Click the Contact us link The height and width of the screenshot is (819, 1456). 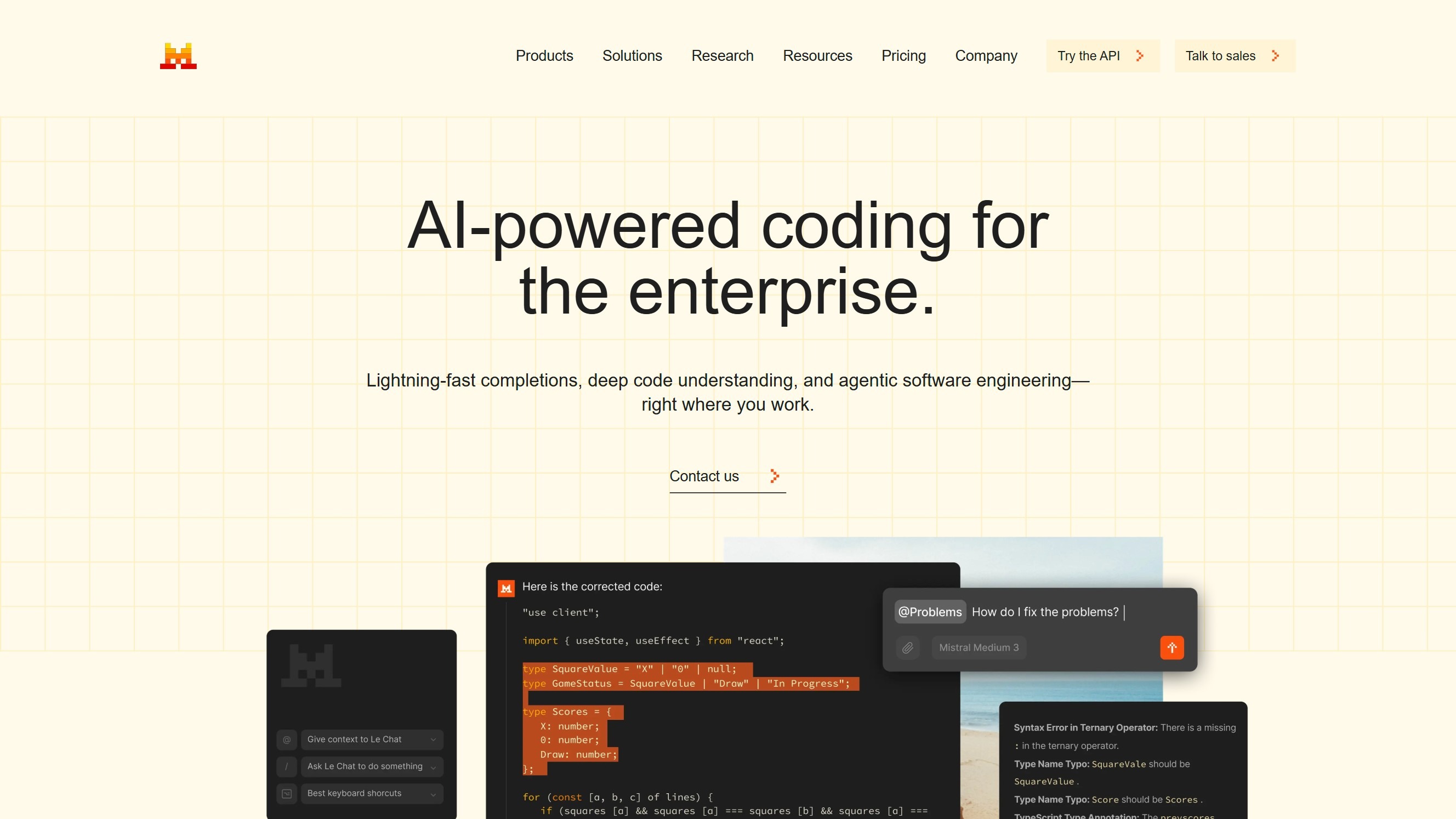click(x=704, y=476)
